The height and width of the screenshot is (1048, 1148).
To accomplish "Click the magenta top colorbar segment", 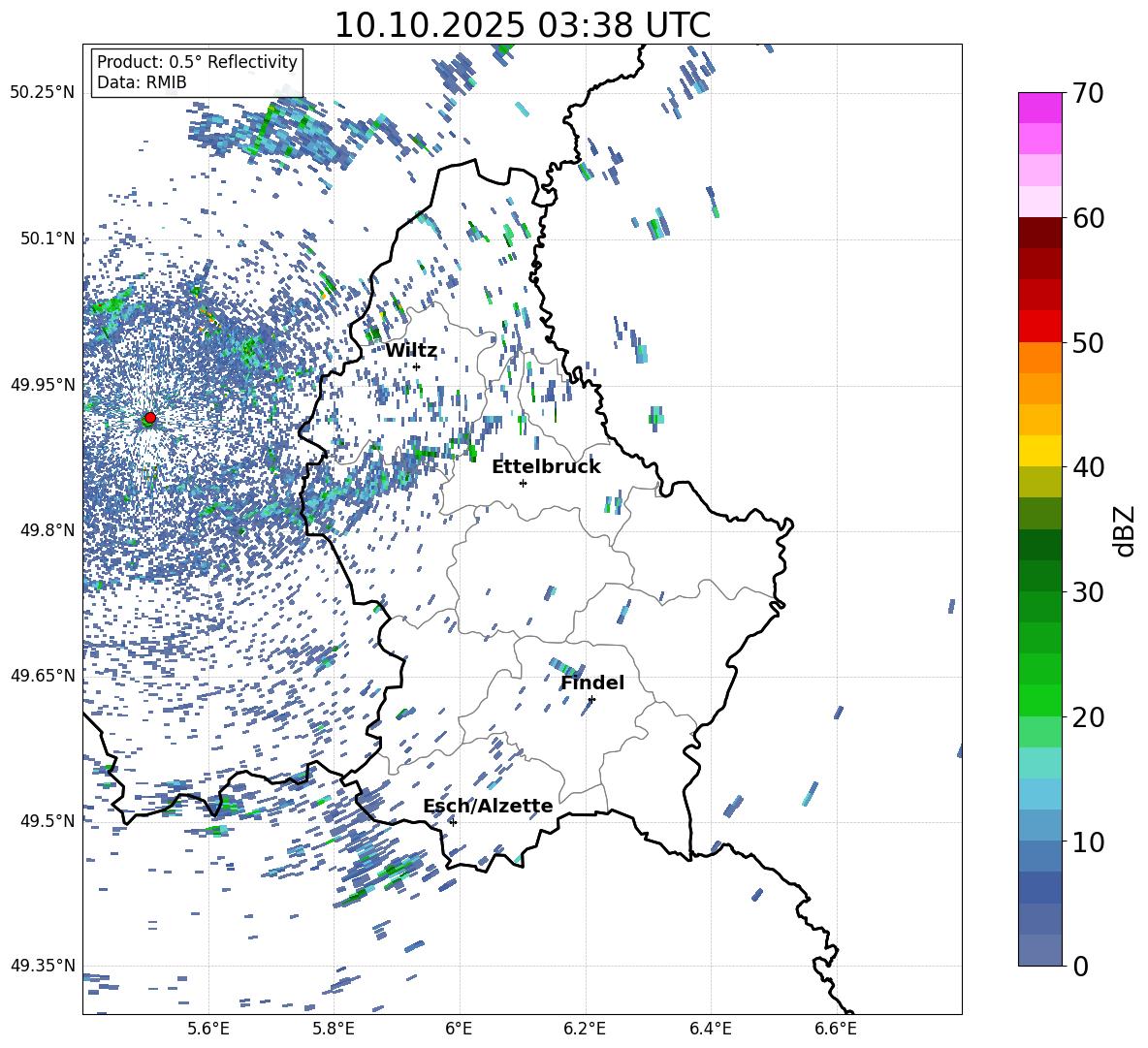I will point(1040,108).
